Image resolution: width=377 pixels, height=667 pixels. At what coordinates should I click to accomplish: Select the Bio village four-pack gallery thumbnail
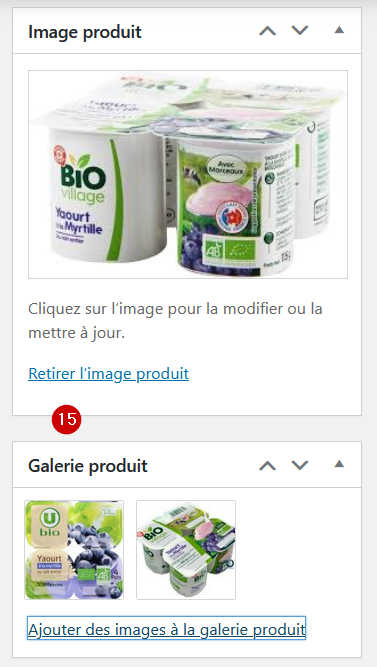(186, 550)
